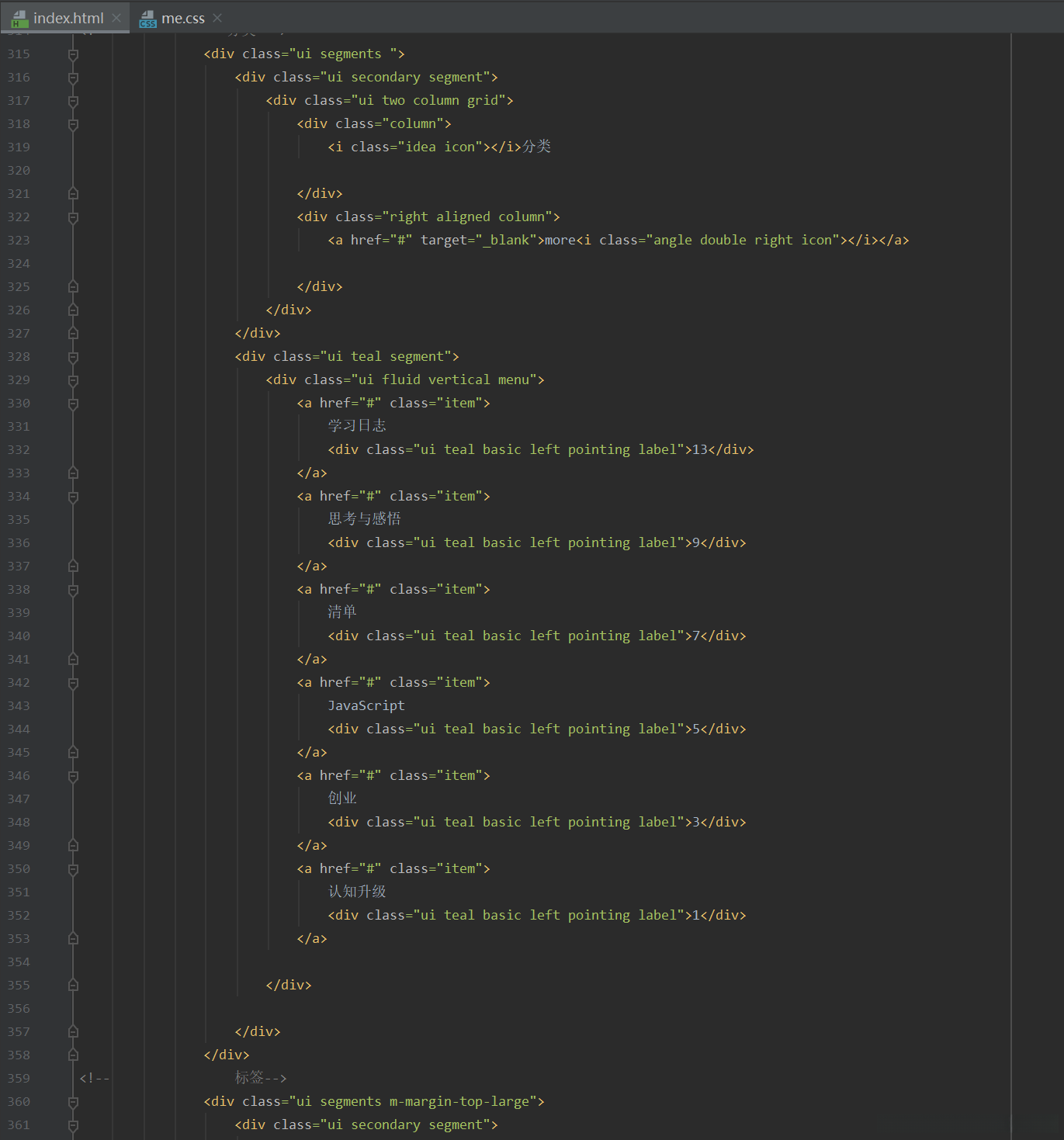Click the "ui two column grid" class value
This screenshot has width=1064, height=1140.
click(428, 100)
